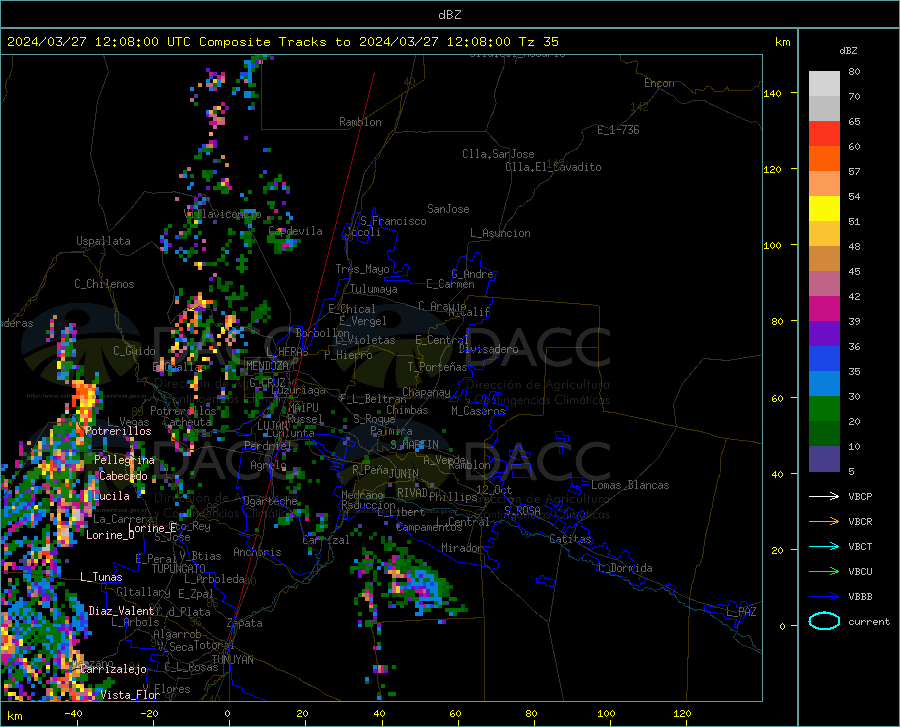The height and width of the screenshot is (727, 900).
Task: Click the 'Ramblon' label near top
Action: (360, 122)
